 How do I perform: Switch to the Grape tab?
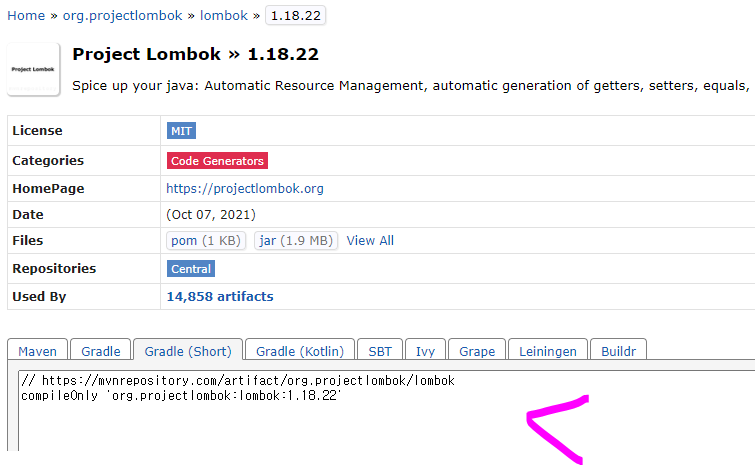coord(477,350)
